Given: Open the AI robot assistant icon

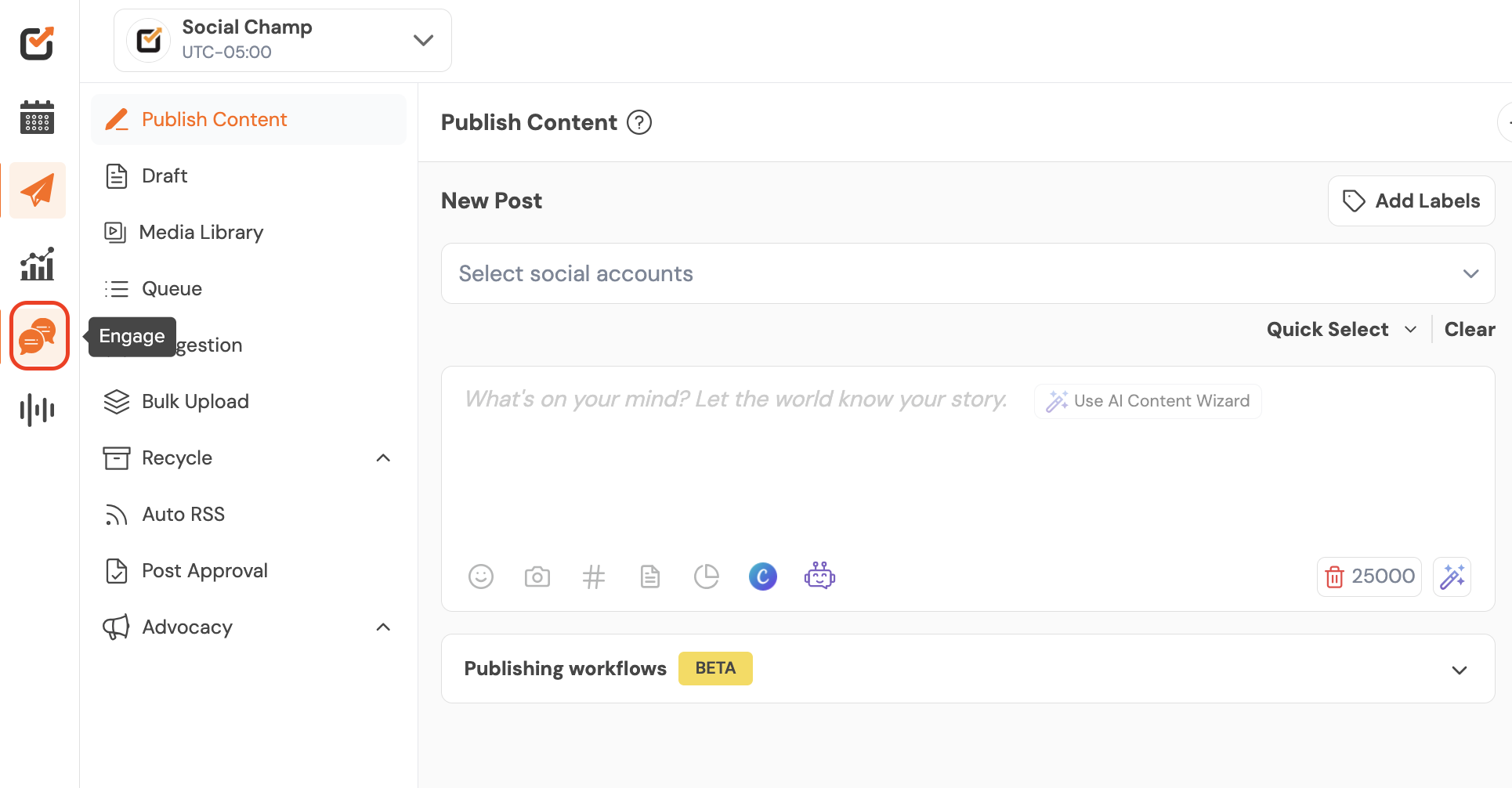Looking at the screenshot, I should tap(819, 577).
